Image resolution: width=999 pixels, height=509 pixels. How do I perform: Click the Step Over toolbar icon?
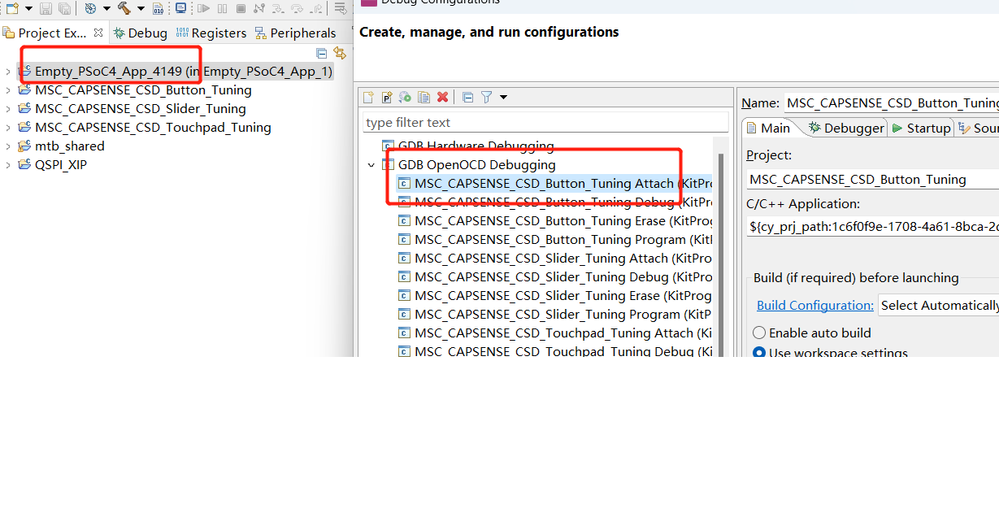[297, 8]
